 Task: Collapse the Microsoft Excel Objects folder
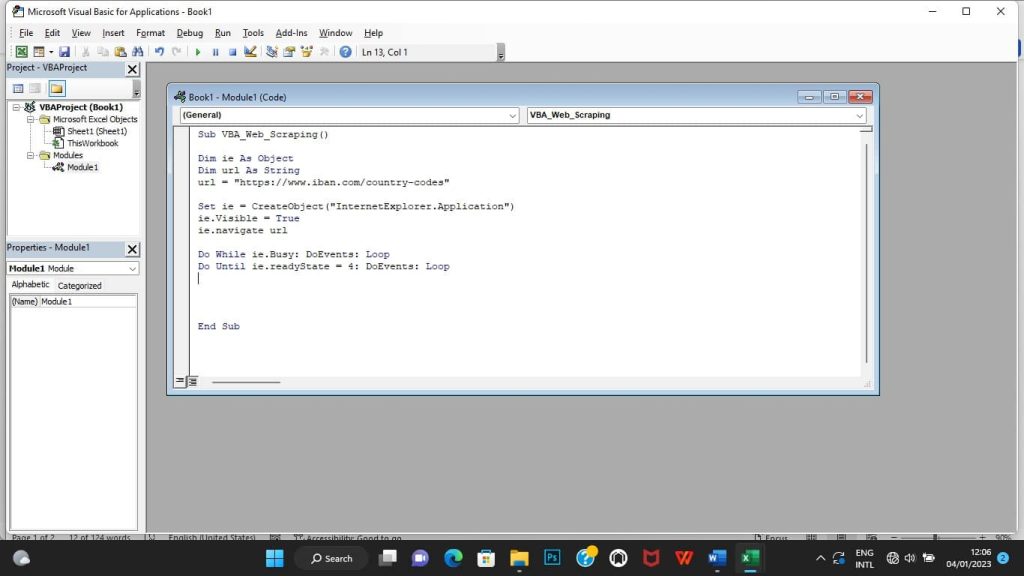30,120
